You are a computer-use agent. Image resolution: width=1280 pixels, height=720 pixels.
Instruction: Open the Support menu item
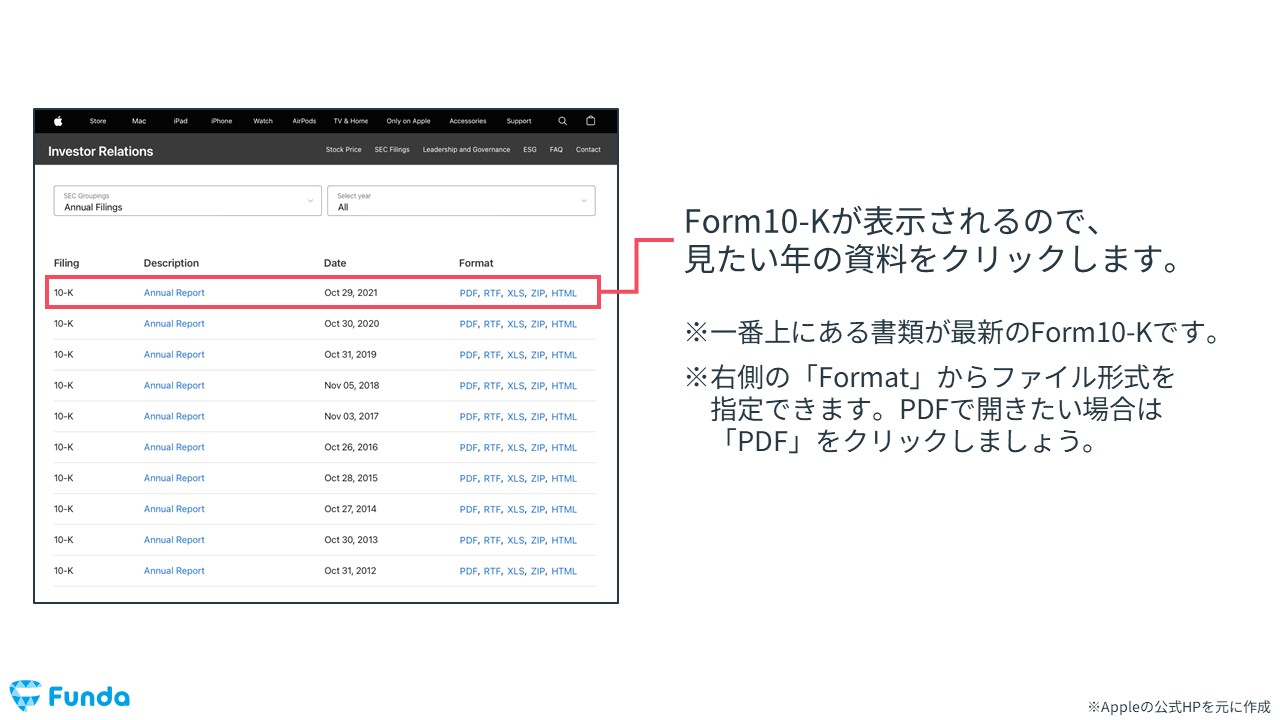coord(519,121)
